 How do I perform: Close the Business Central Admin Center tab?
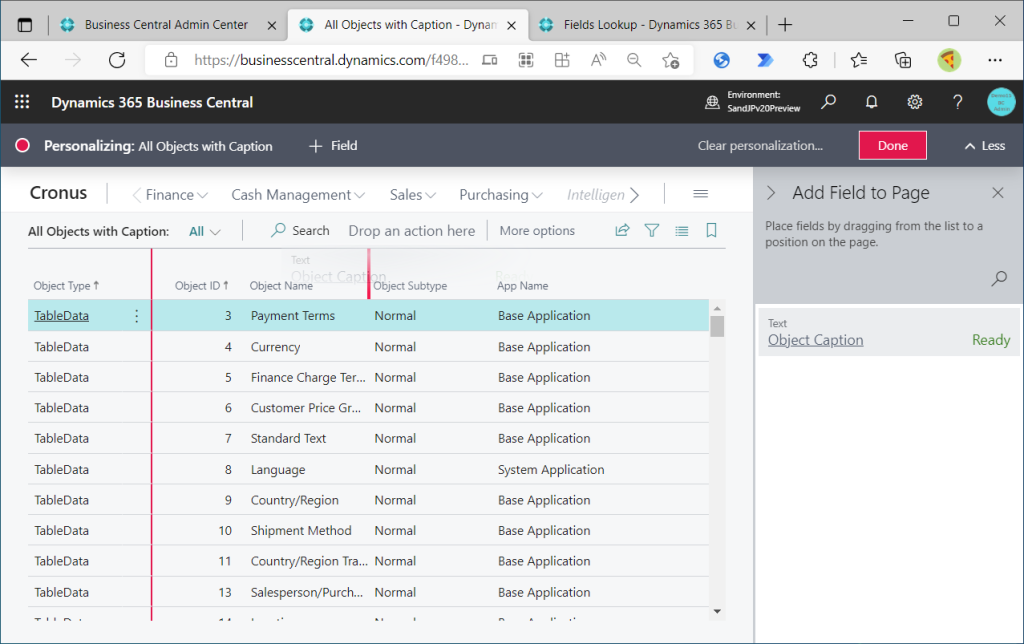(x=272, y=25)
